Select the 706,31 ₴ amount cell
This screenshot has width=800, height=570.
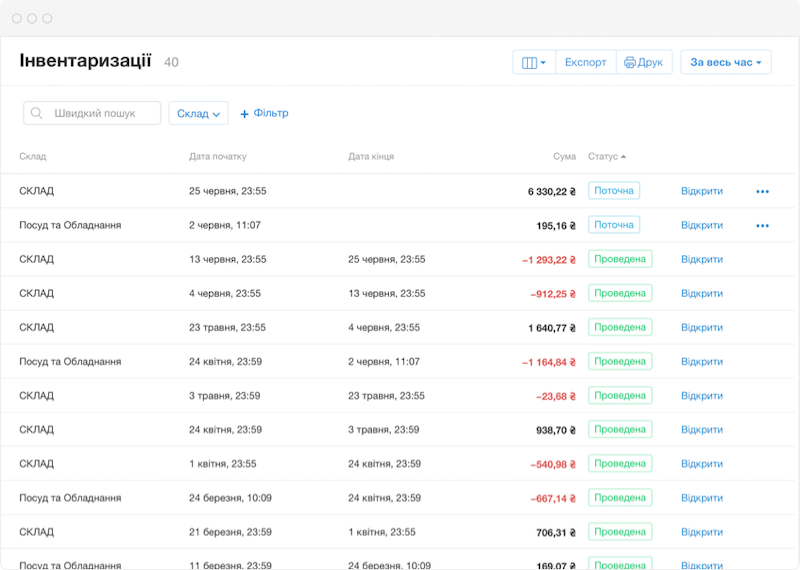click(x=556, y=533)
